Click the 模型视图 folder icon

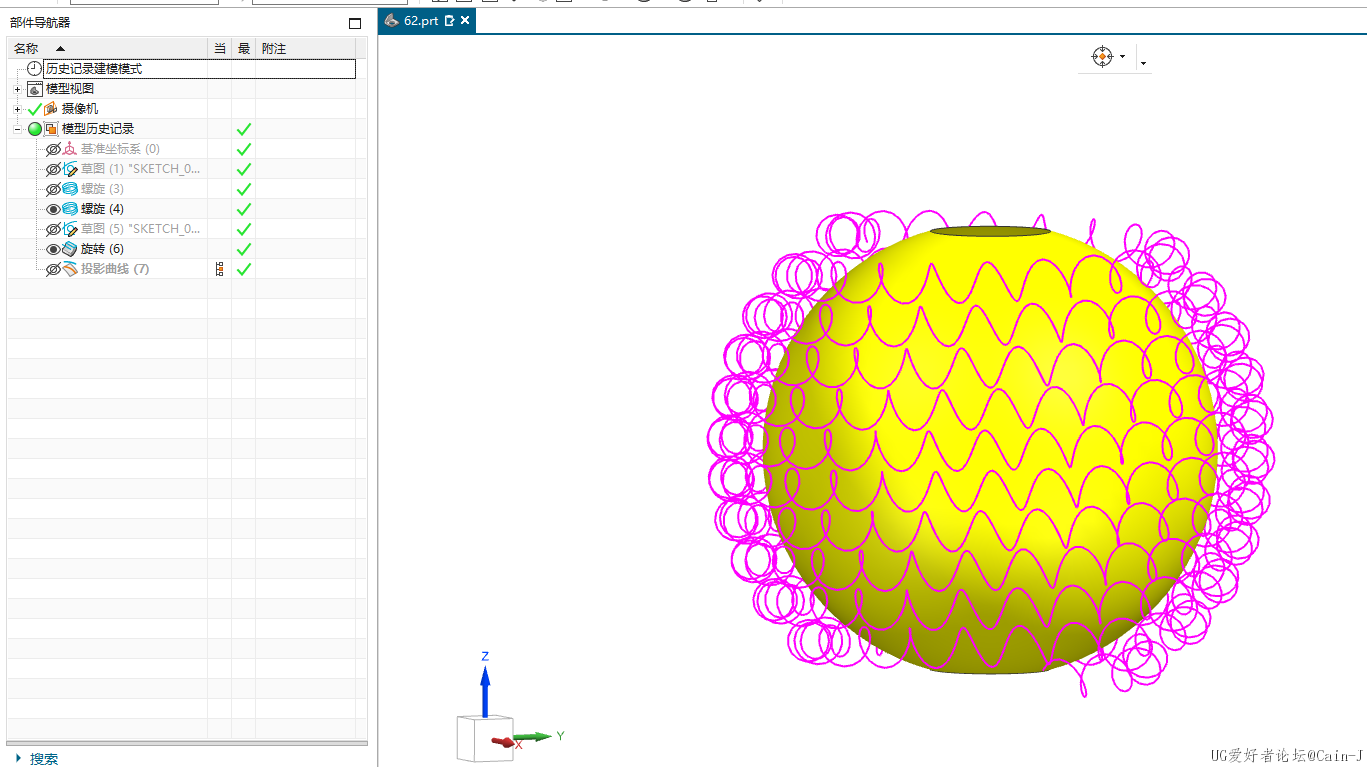click(35, 89)
